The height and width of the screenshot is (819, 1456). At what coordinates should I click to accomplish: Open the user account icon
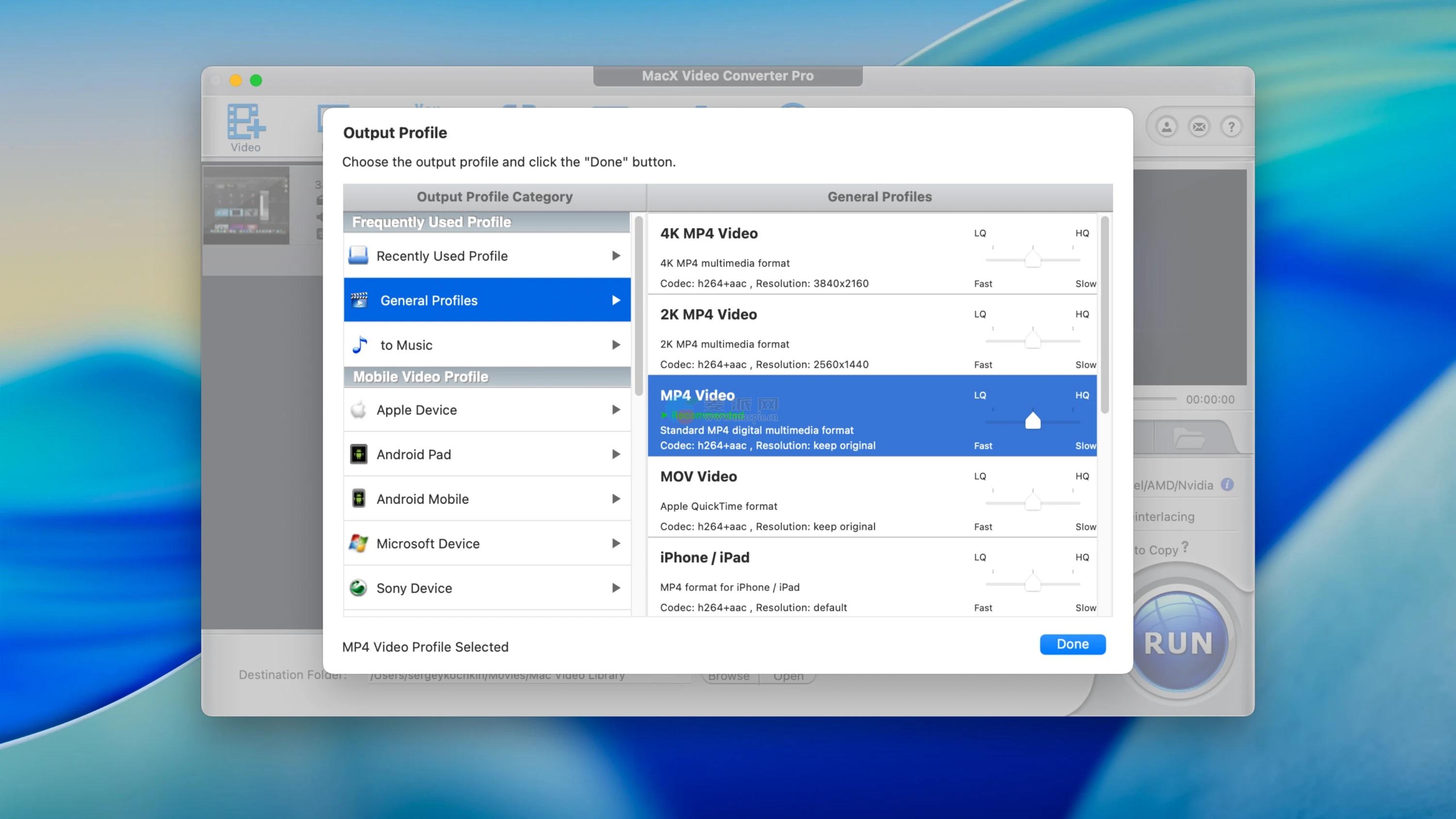pos(1167,127)
